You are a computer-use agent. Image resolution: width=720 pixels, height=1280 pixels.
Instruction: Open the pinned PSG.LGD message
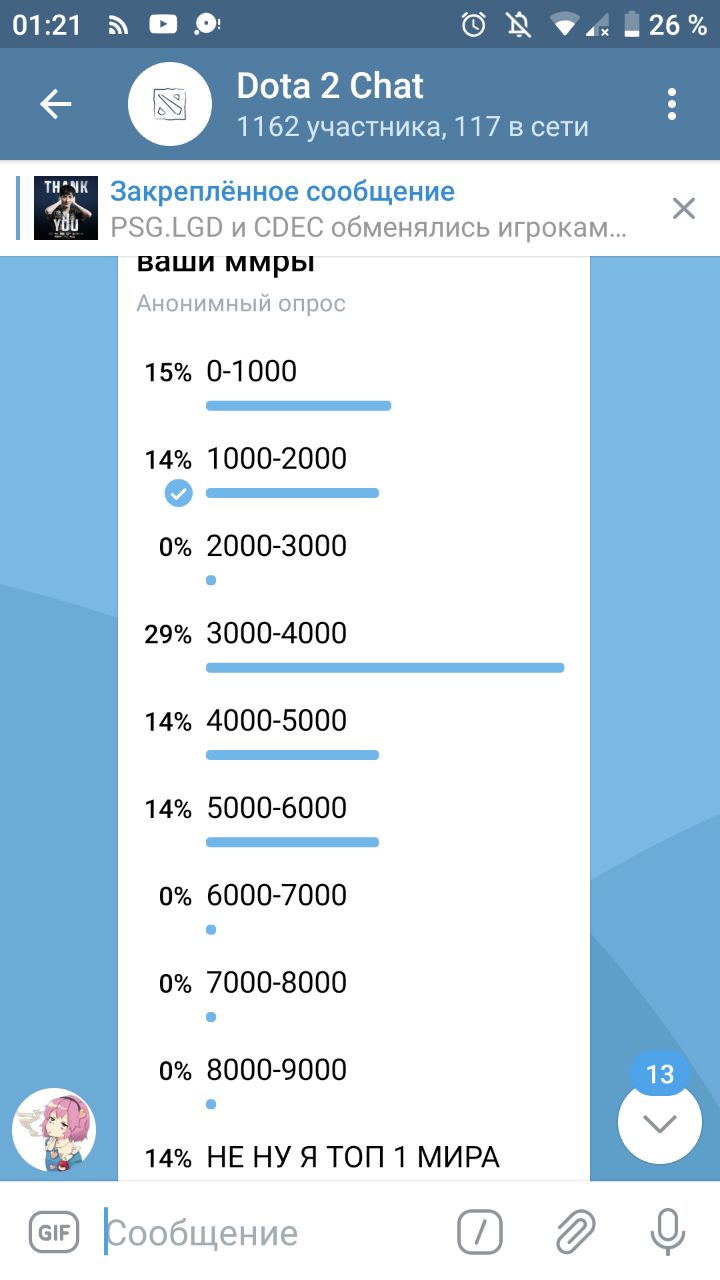[x=370, y=209]
